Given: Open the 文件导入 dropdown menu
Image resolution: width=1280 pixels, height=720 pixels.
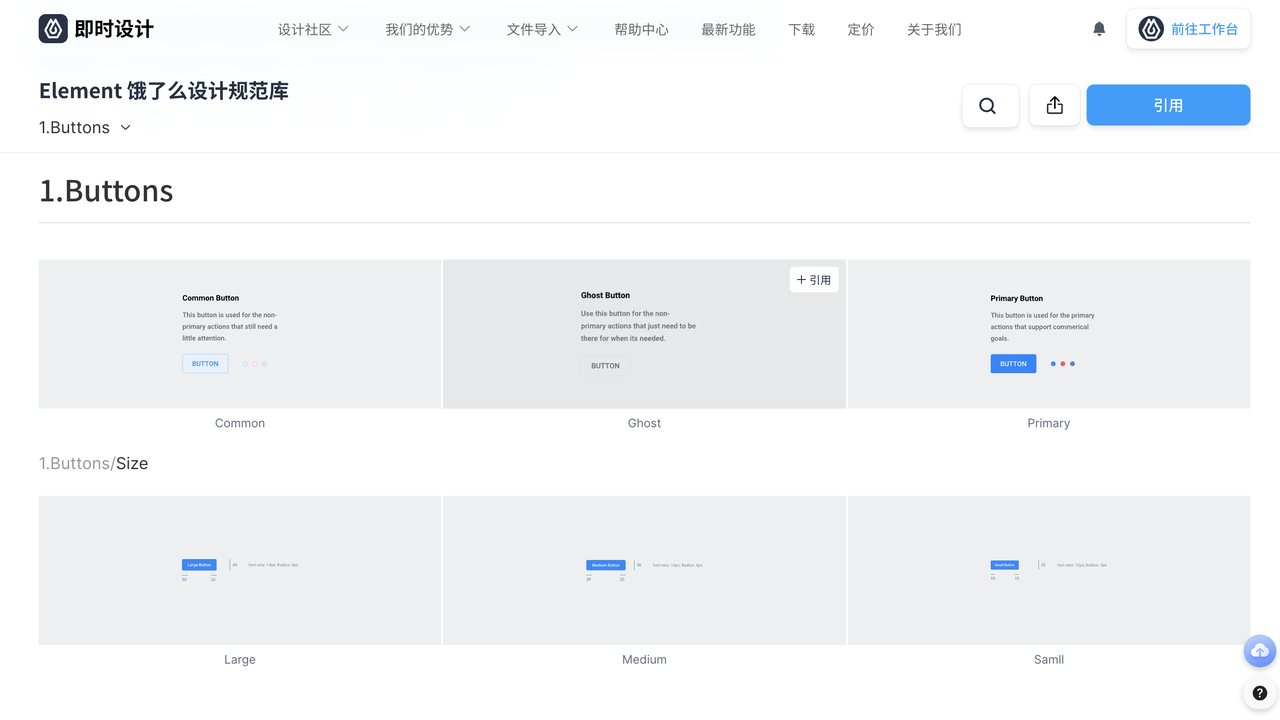Looking at the screenshot, I should 542,30.
